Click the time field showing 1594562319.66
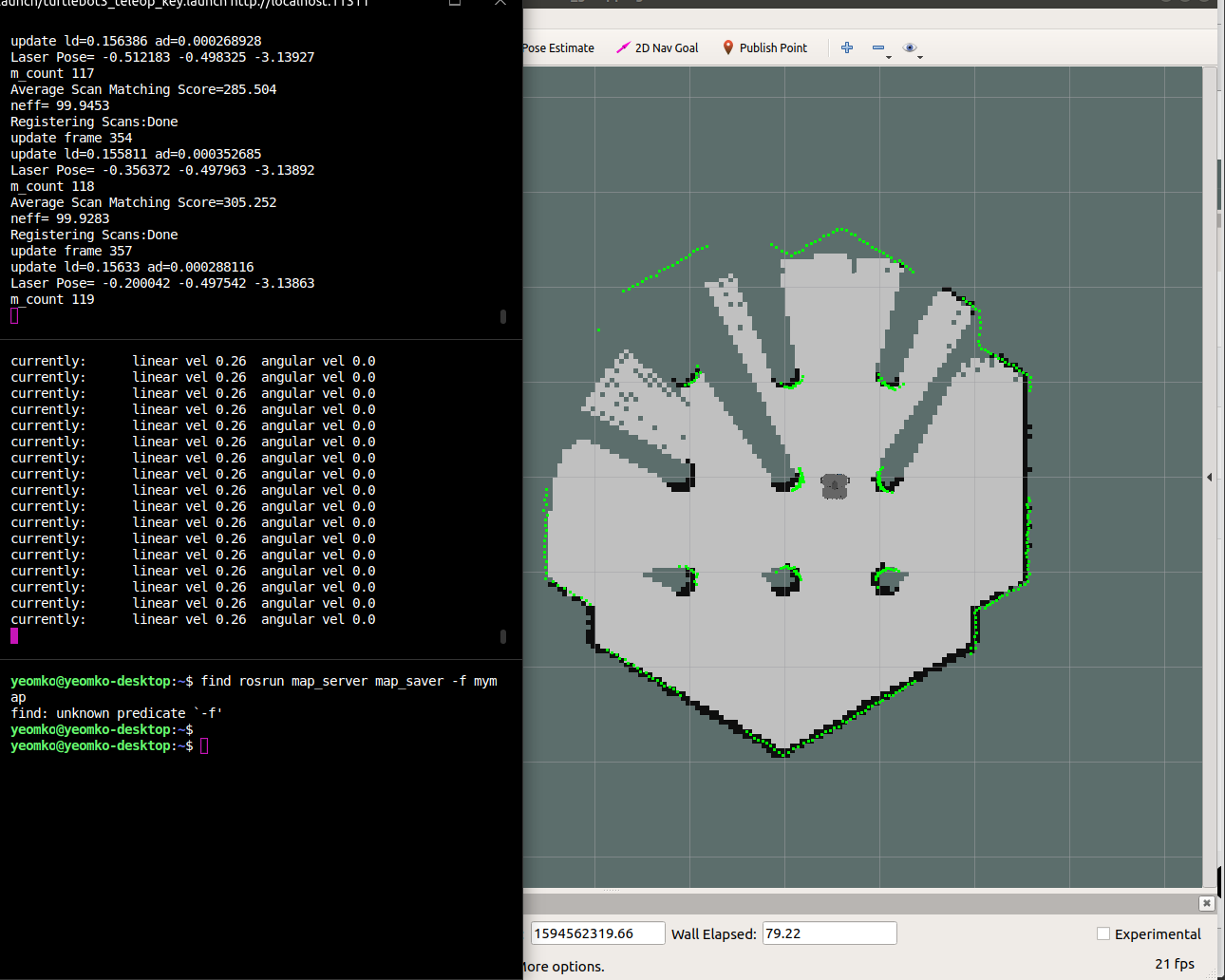This screenshot has height=980, width=1225. click(597, 933)
